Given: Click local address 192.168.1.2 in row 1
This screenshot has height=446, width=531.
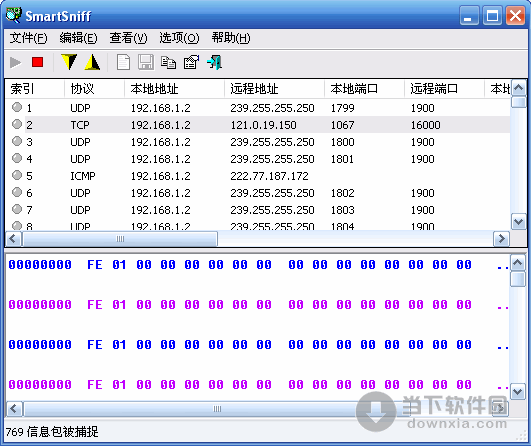Looking at the screenshot, I should [161, 108].
